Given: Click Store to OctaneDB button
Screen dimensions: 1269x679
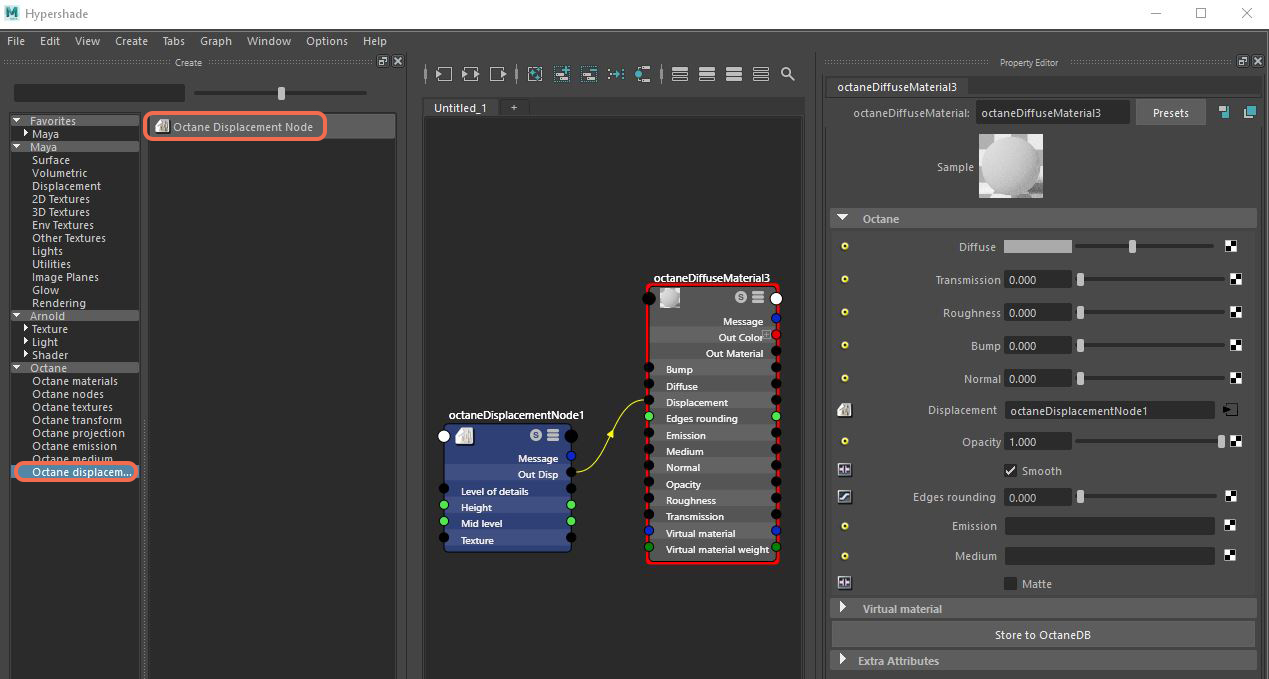Looking at the screenshot, I should pyautogui.click(x=1043, y=635).
